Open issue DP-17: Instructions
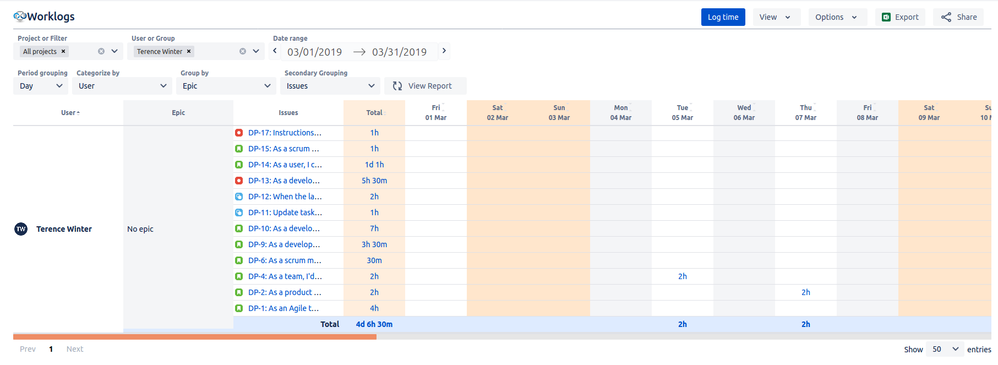The height and width of the screenshot is (365, 998). point(285,133)
